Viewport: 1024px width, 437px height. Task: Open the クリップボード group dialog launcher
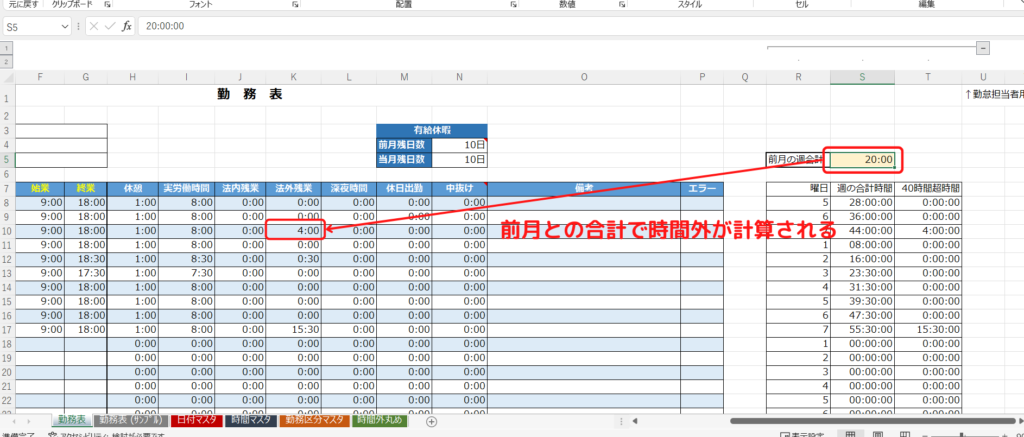click(107, 4)
